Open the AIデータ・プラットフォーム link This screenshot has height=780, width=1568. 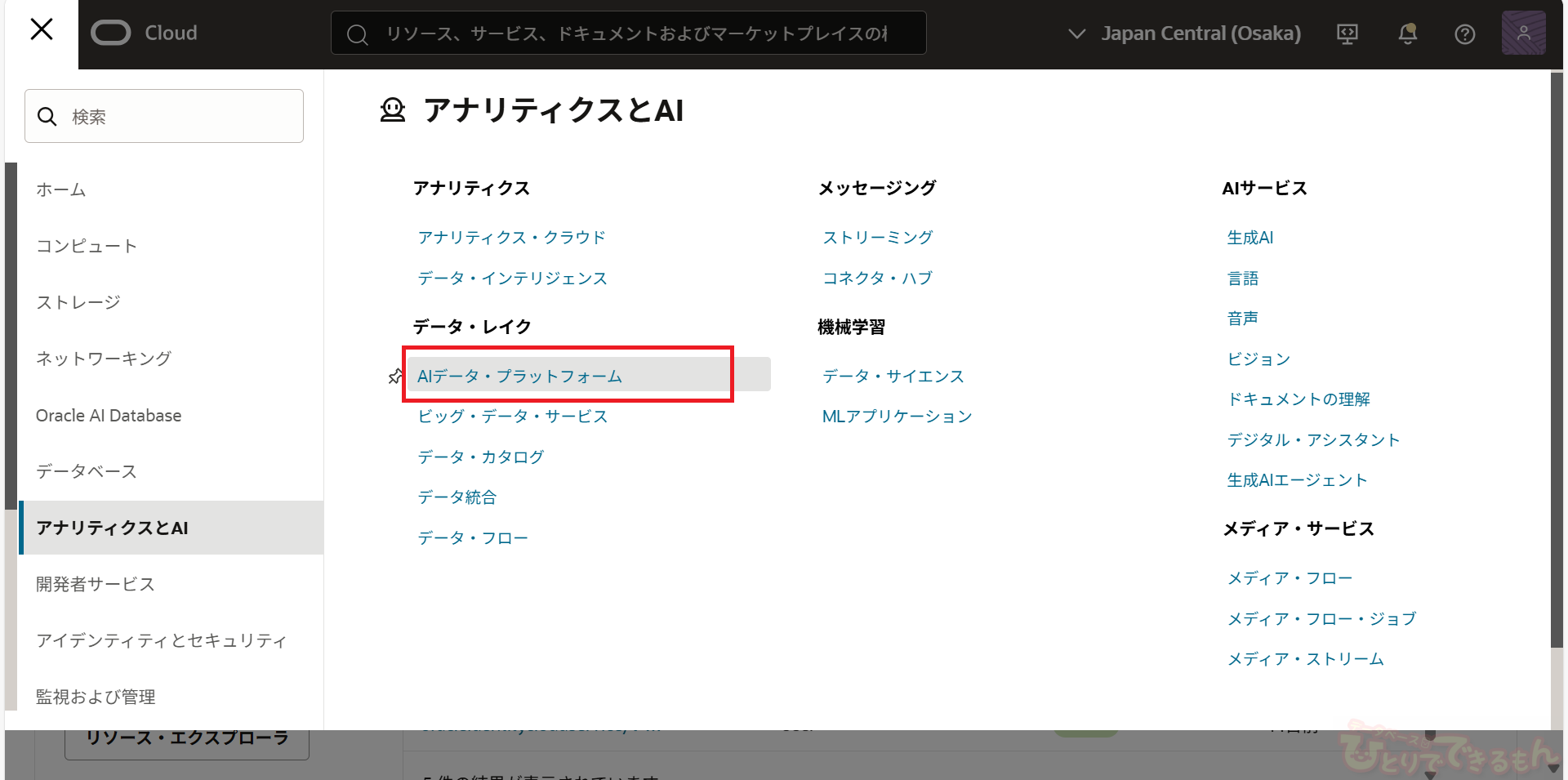click(x=519, y=377)
